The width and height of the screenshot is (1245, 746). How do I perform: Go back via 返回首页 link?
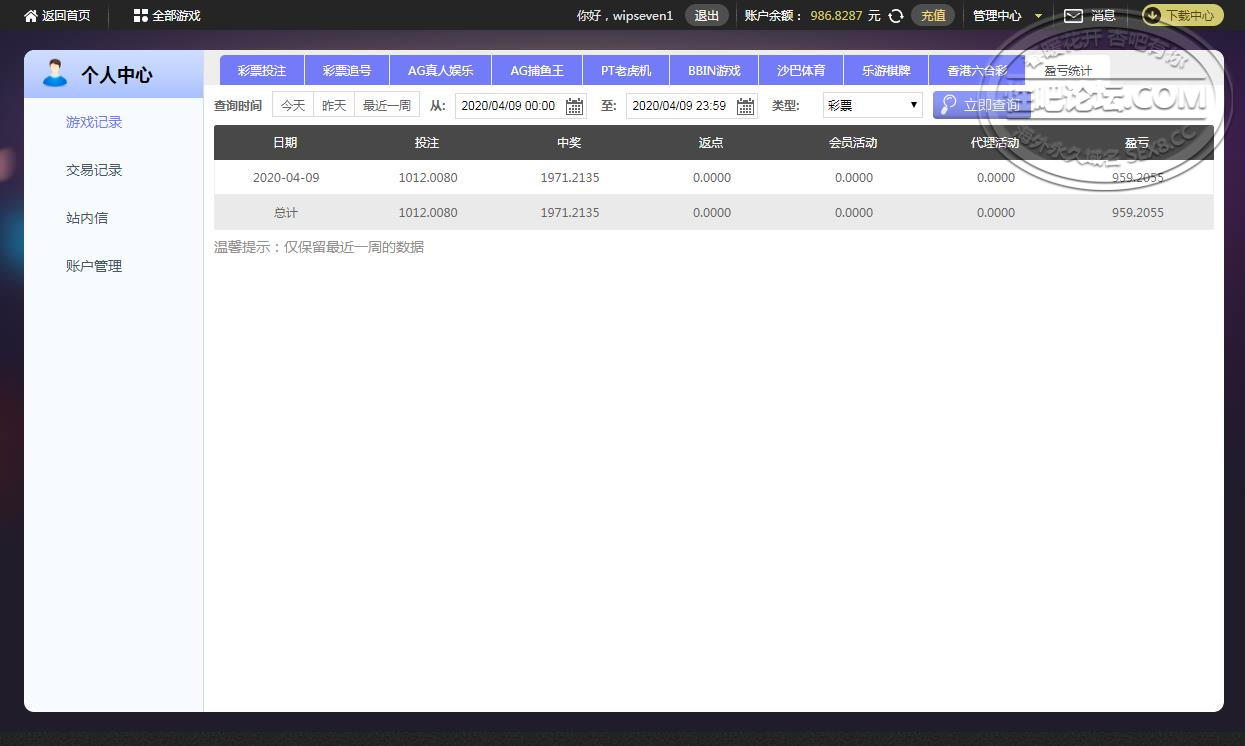pos(66,16)
